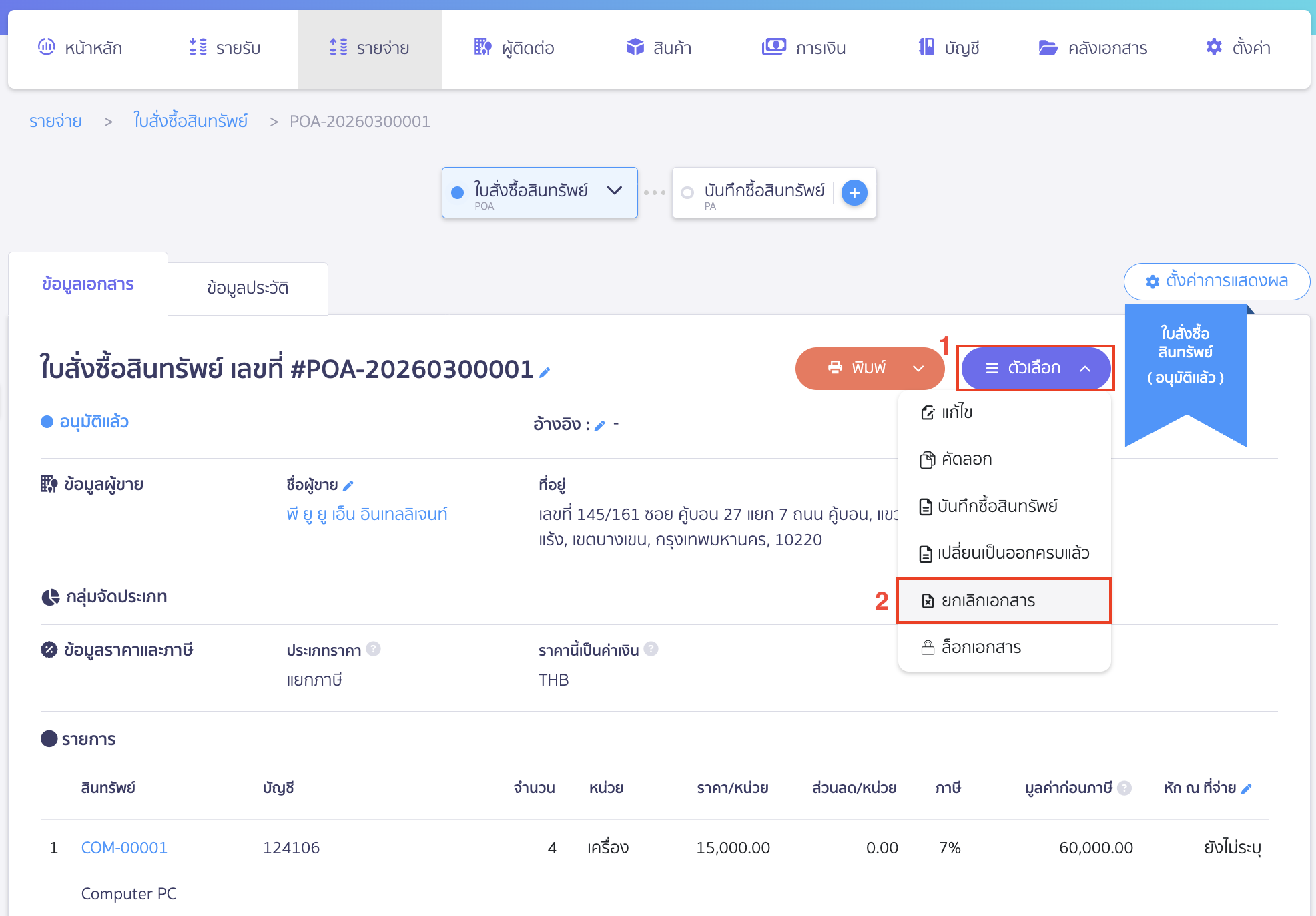Open the ตั้งค่าการแสดงผล display settings button

pos(1217,282)
